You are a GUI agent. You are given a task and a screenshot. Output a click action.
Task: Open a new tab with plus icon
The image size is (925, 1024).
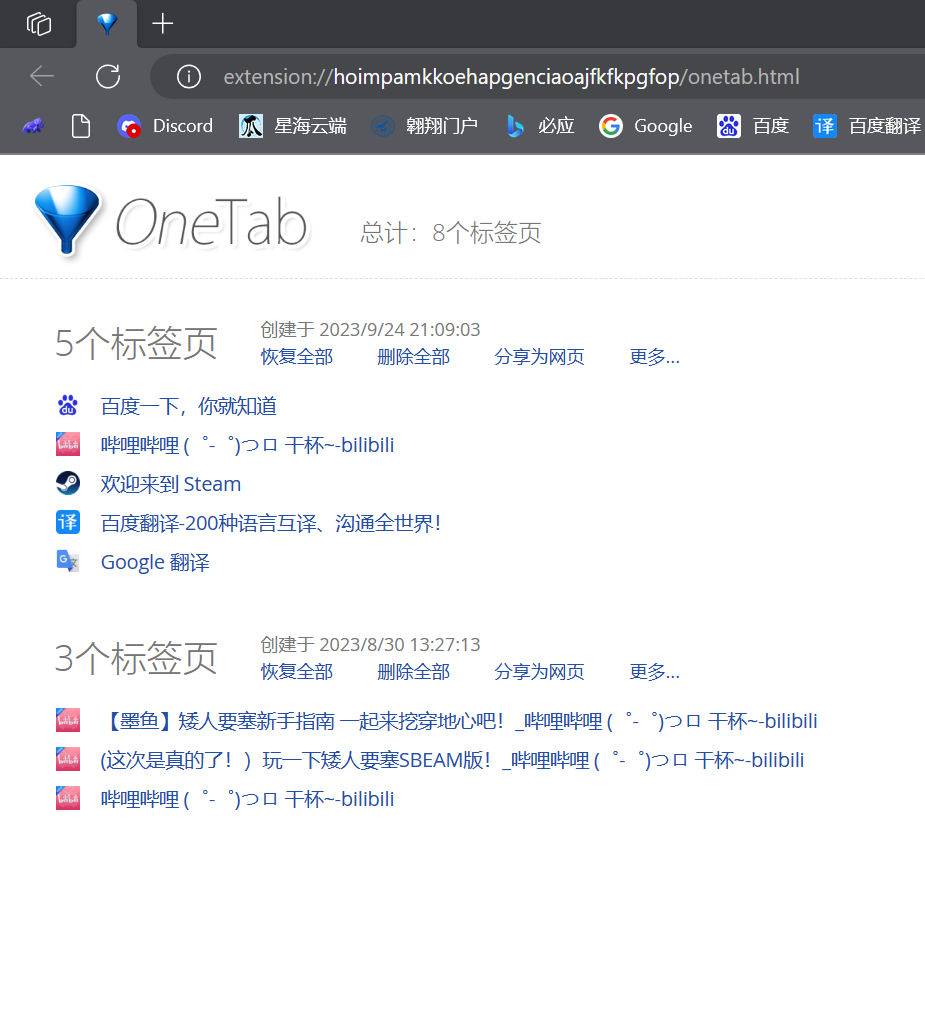click(162, 24)
